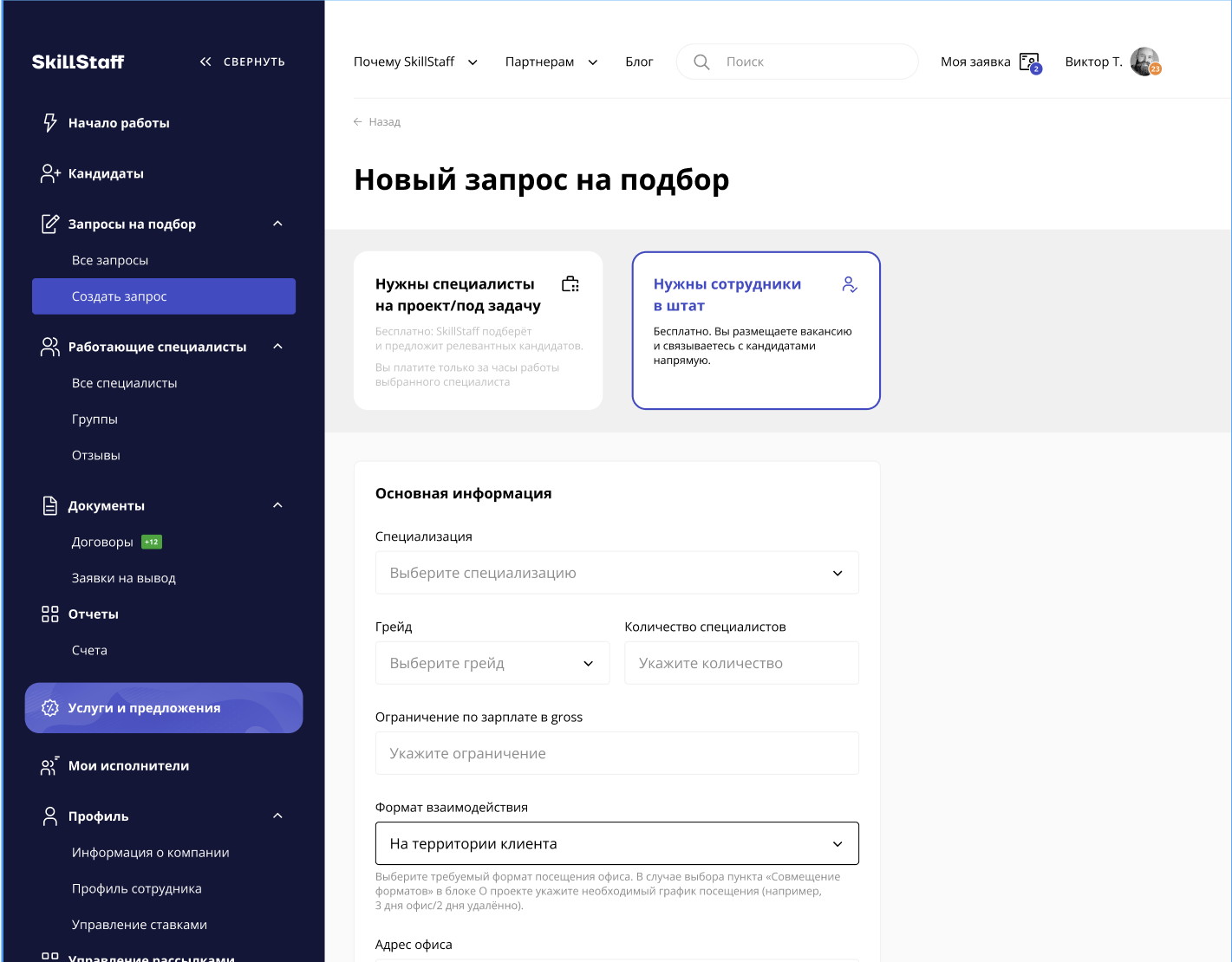Open Моя заявка icon with badge
Viewport: 1232px width, 962px height.
(1030, 62)
